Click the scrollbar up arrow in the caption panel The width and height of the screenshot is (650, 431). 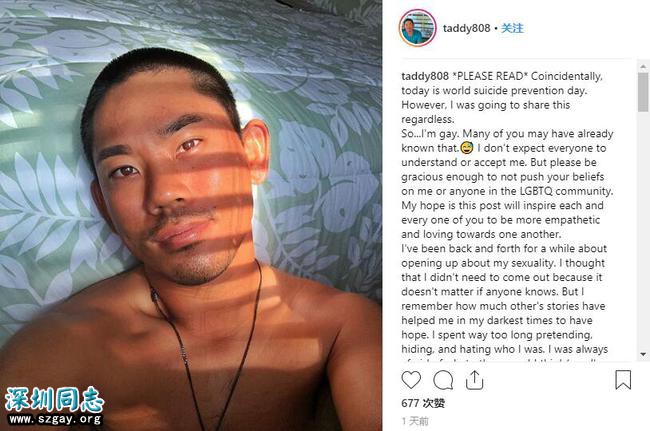[643, 66]
